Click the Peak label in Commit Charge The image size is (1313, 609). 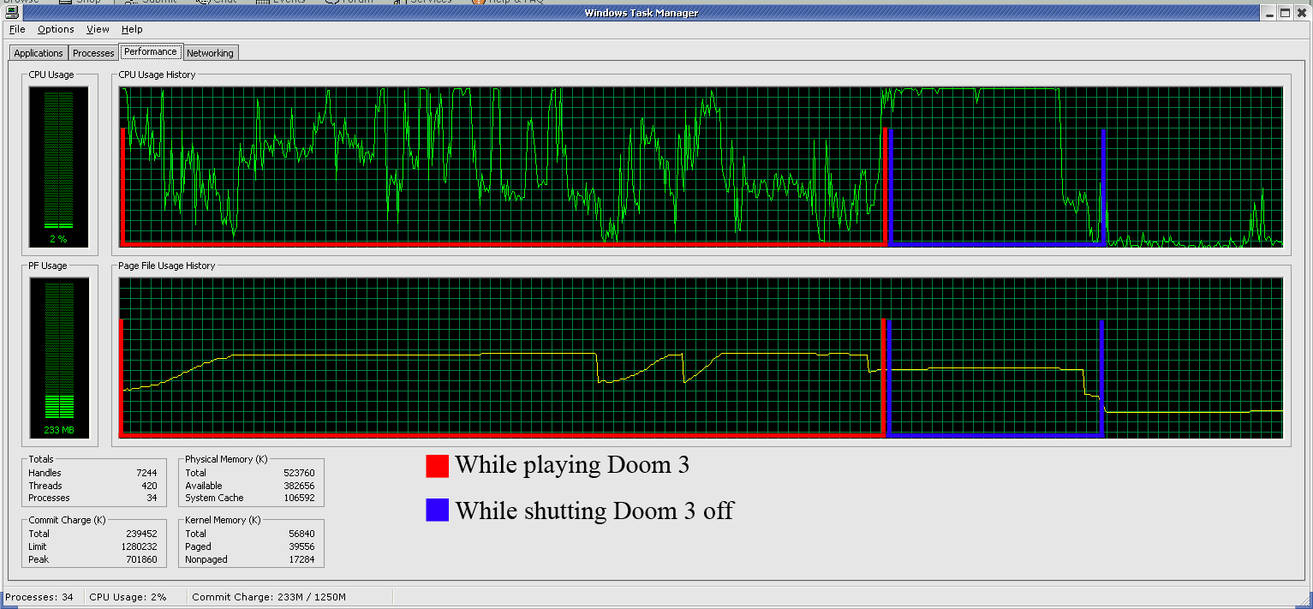[x=38, y=560]
